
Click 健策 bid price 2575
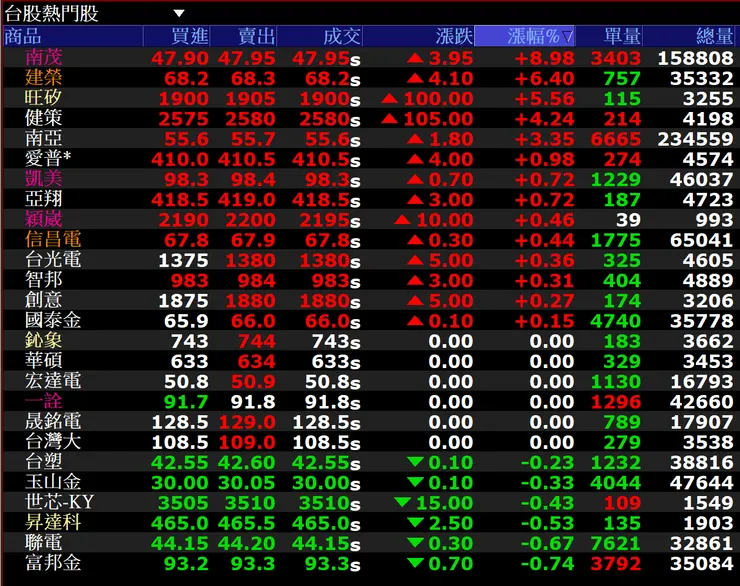[184, 119]
